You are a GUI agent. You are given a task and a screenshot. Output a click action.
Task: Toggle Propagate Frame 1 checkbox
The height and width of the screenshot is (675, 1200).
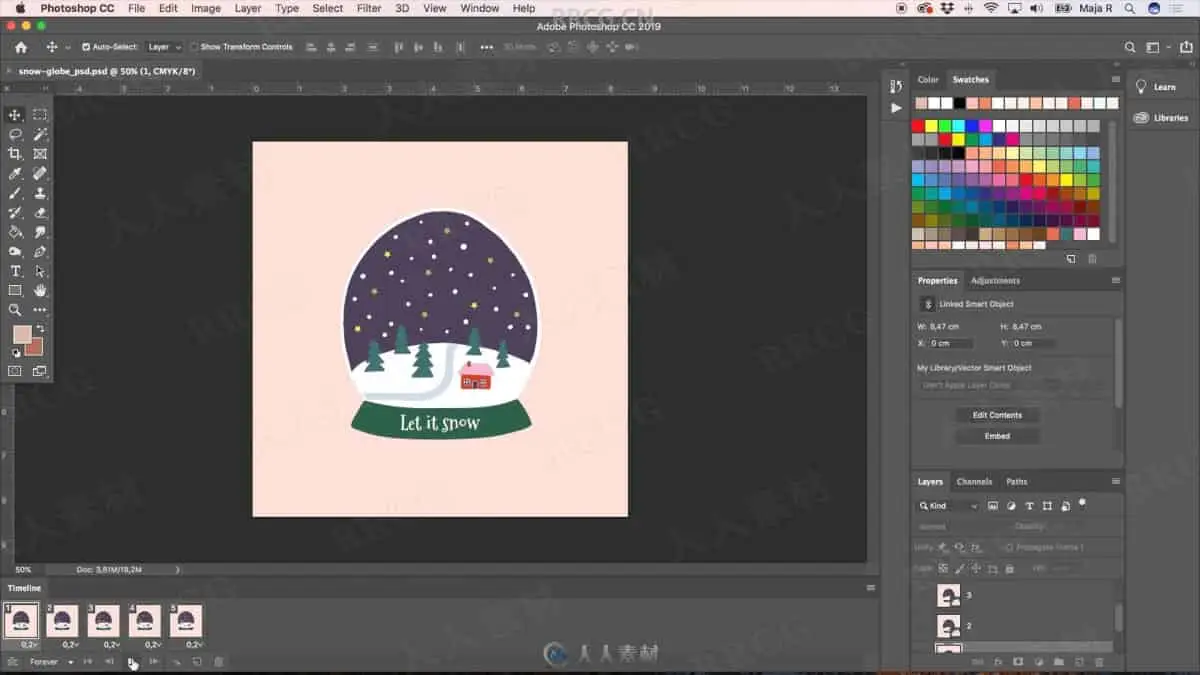[1007, 547]
